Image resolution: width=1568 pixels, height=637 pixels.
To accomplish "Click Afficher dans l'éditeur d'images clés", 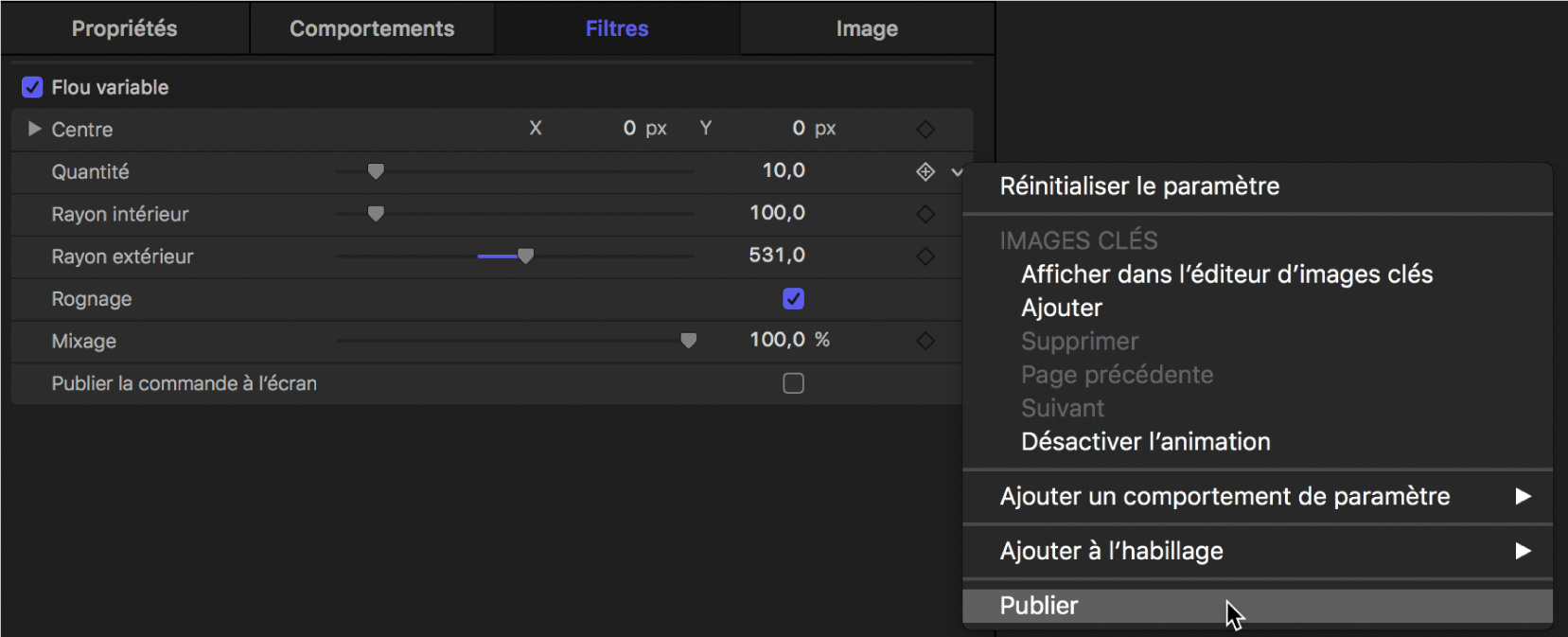I will point(1226,274).
